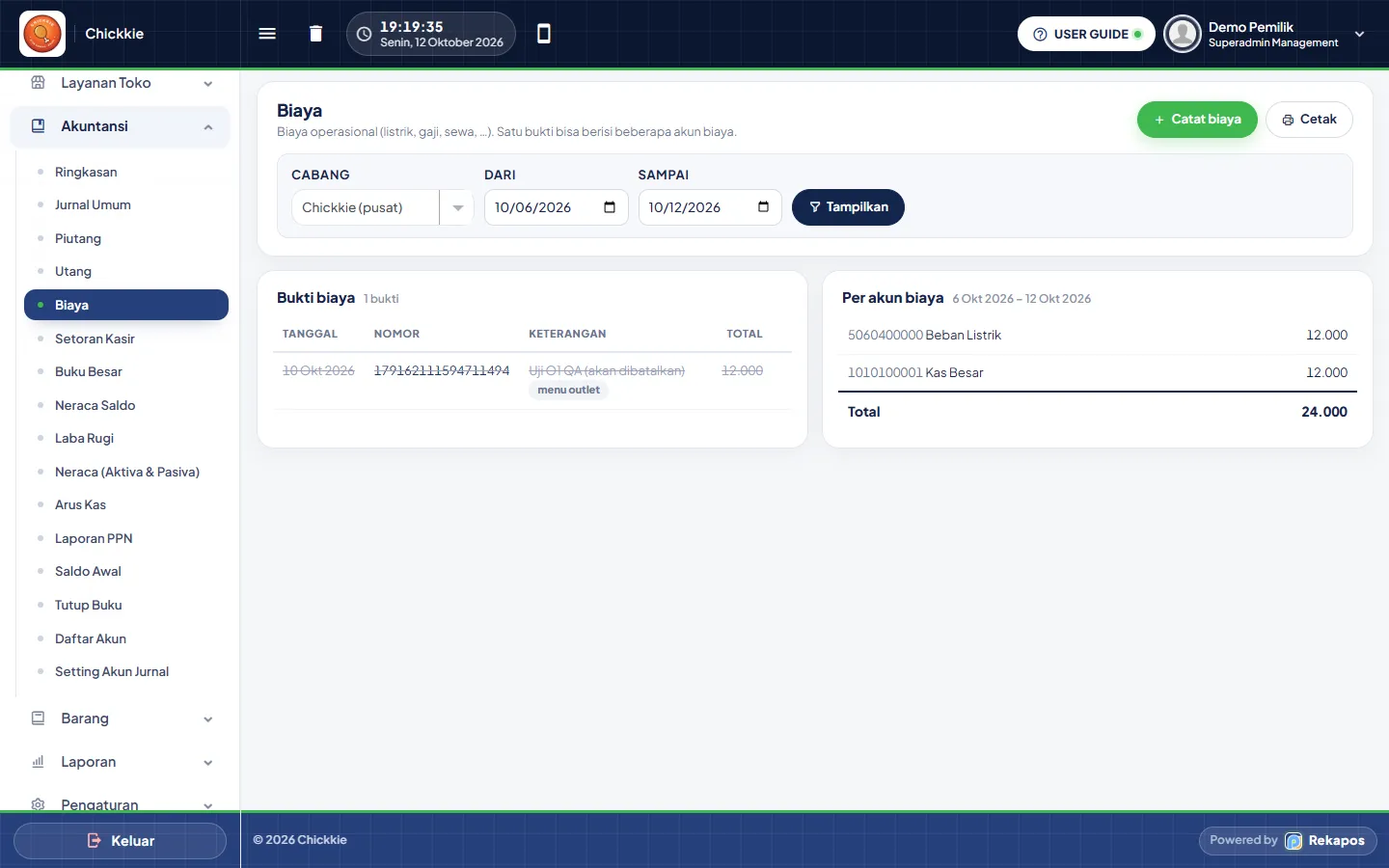The image size is (1389, 868).
Task: Collapse the Akuntansi menu section
Action: (121, 126)
